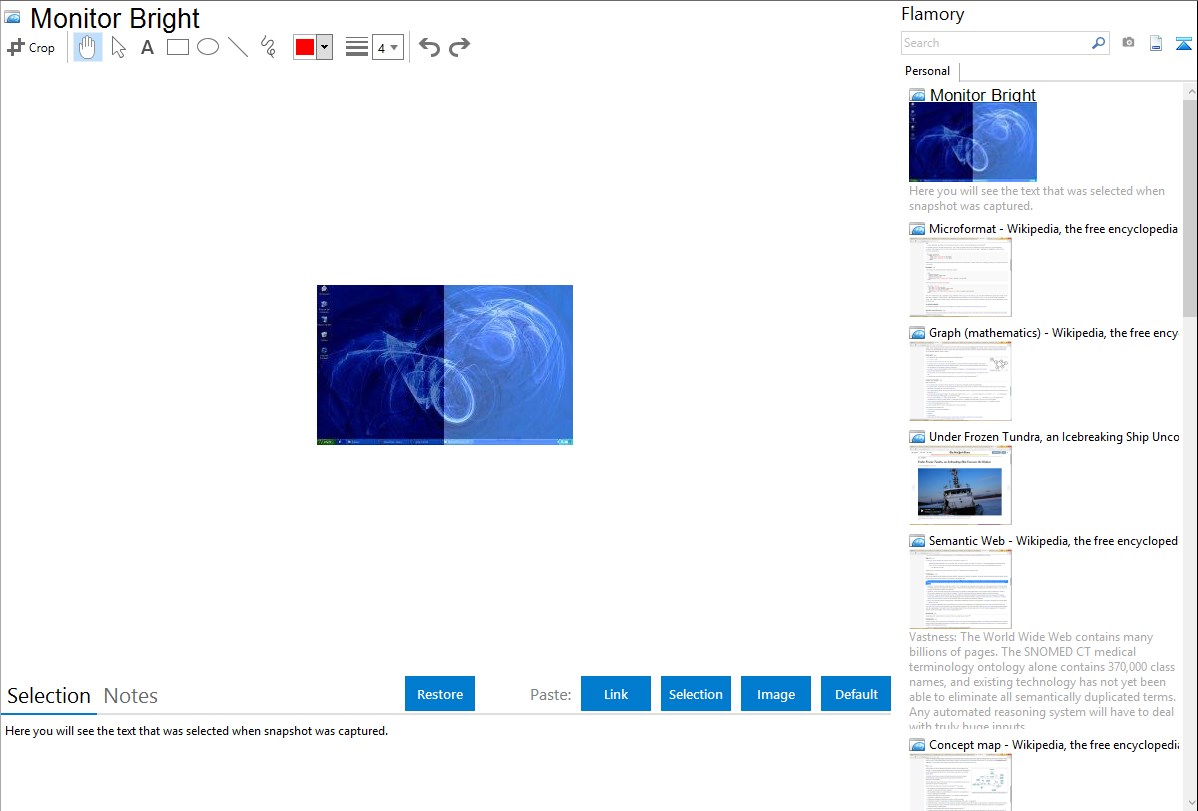
Task: Activate the hand pan tool
Action: [x=88, y=47]
